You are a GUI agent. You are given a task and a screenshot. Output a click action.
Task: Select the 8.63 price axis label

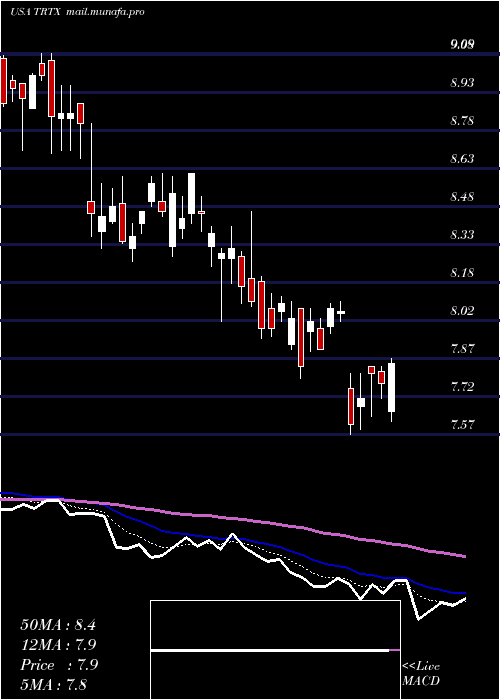(462, 158)
